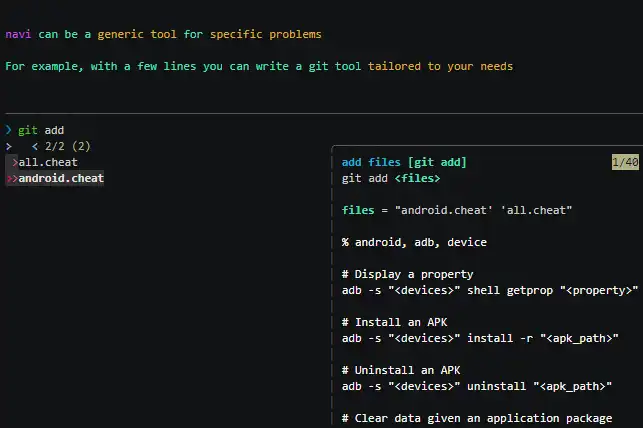Click the git add query input
643x428 pixels.
click(41, 130)
